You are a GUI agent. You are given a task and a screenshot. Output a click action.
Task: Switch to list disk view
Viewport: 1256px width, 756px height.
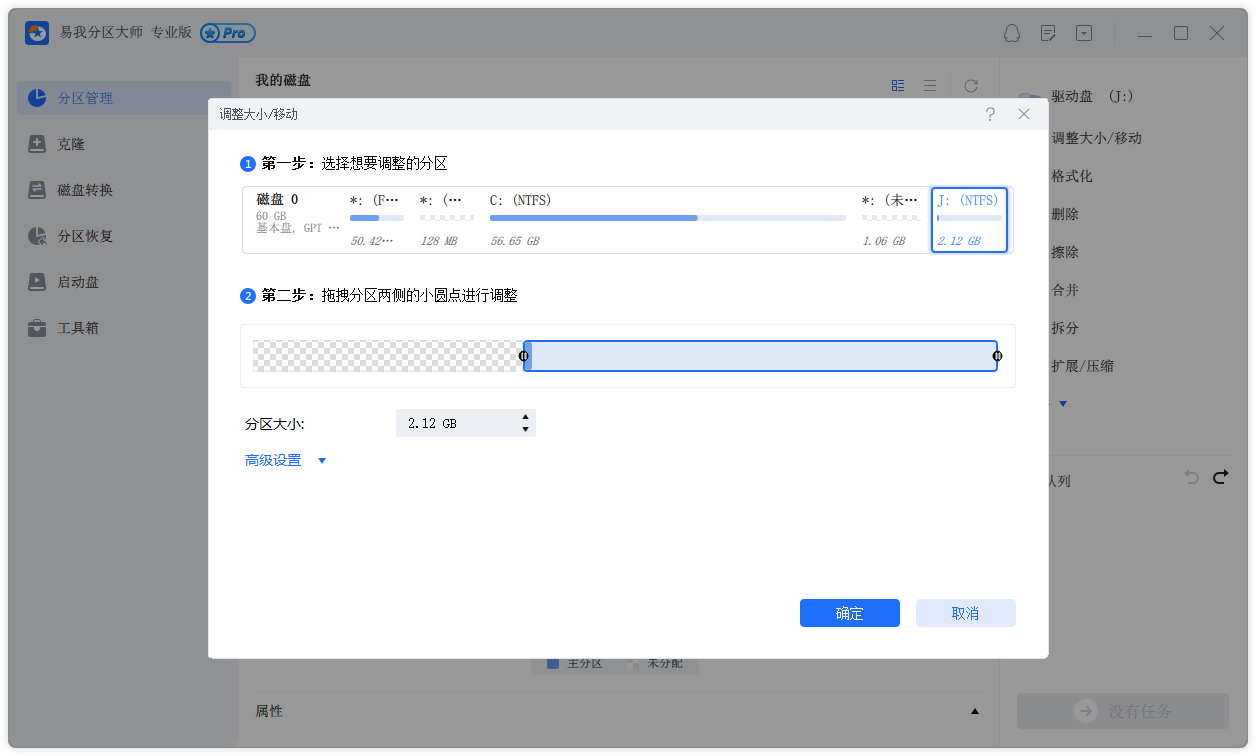pos(930,85)
